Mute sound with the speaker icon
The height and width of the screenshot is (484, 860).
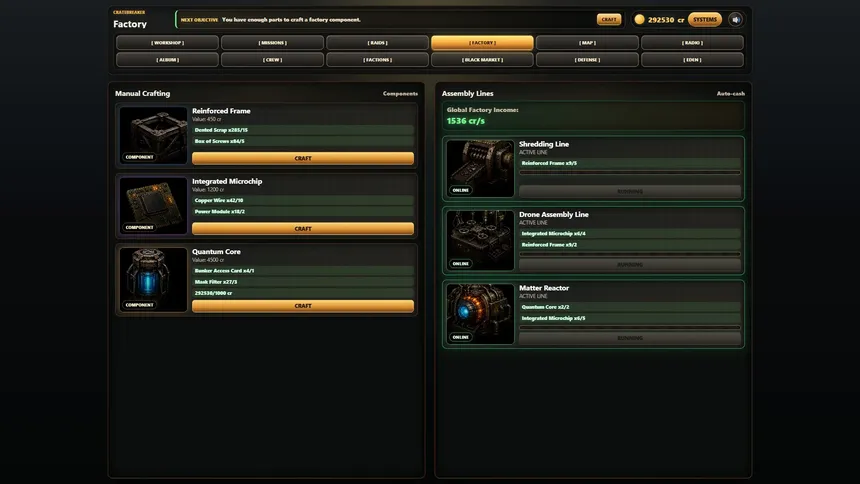click(735, 20)
